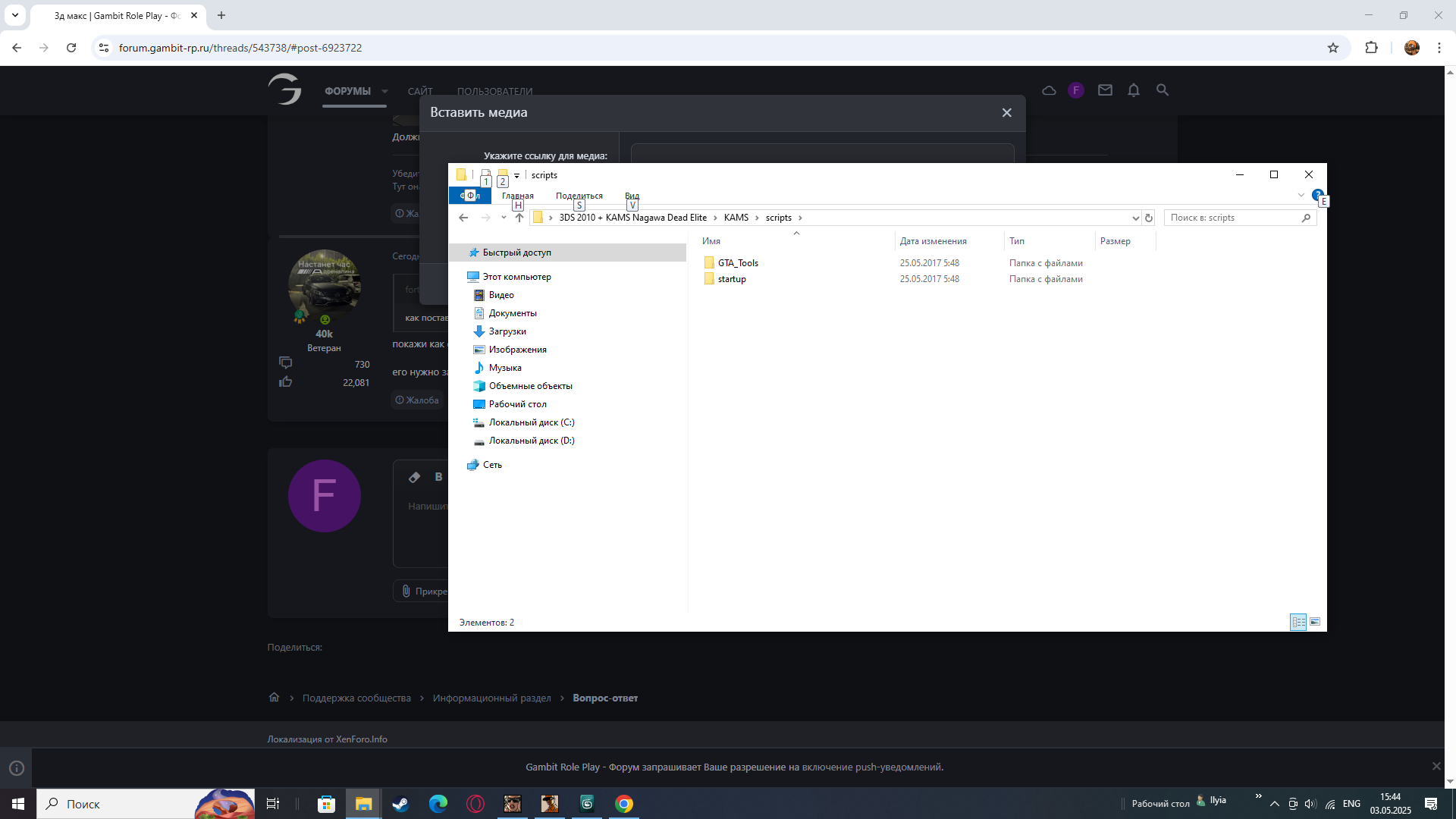Expand the Explorer ribbon chevron
Viewport: 1456px width, 819px height.
(1301, 196)
